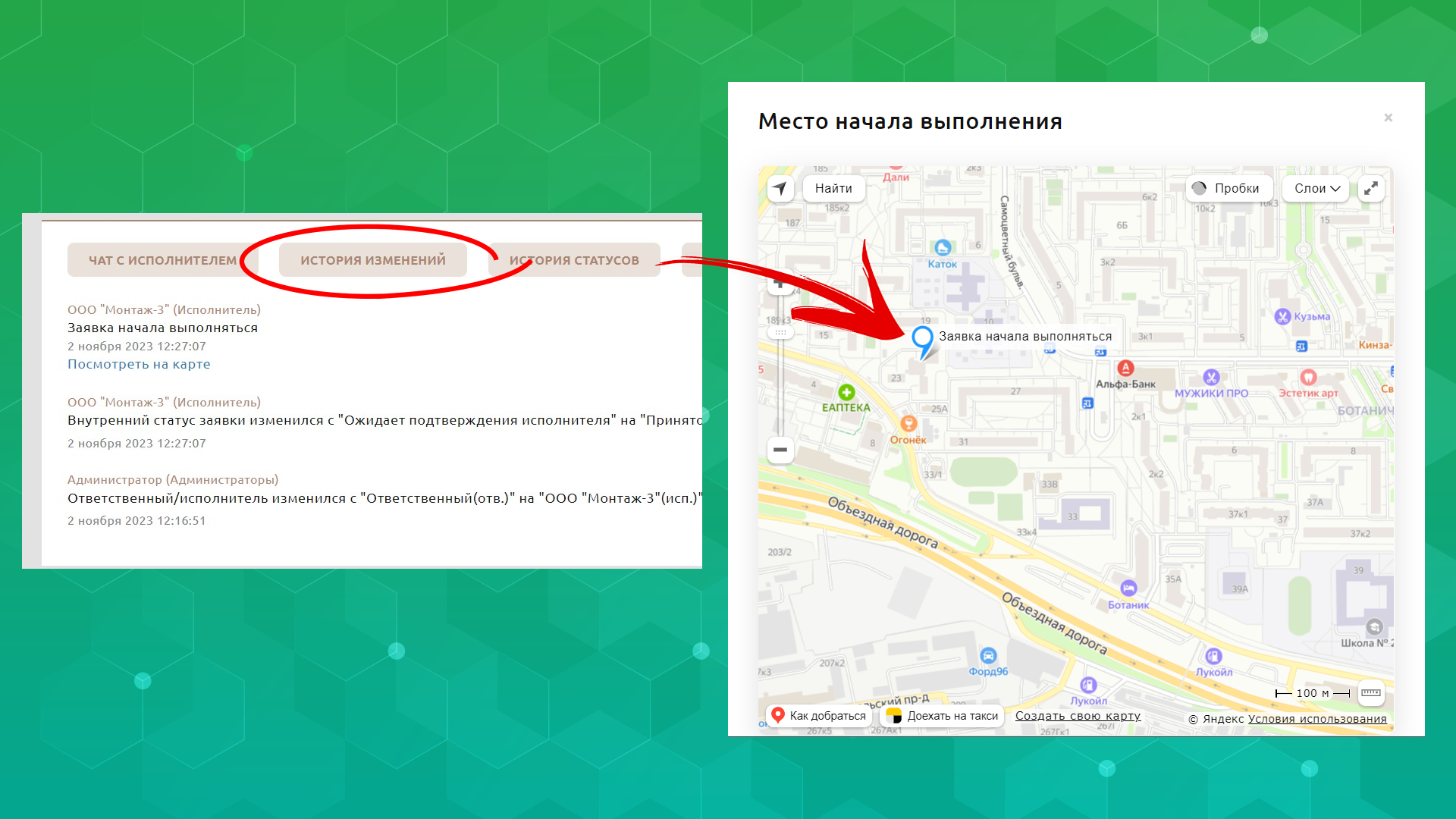
Task: Expand the Слои layers dropdown
Action: pos(1316,188)
